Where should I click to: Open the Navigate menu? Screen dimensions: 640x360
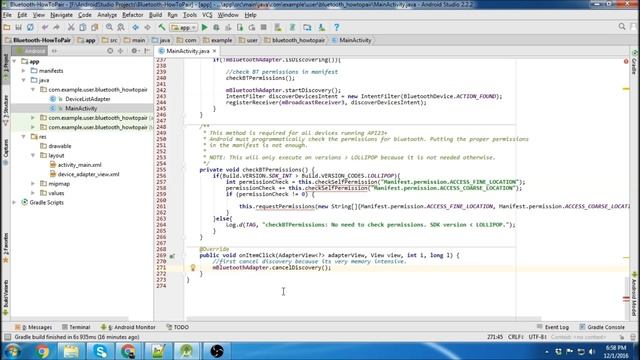[61, 15]
